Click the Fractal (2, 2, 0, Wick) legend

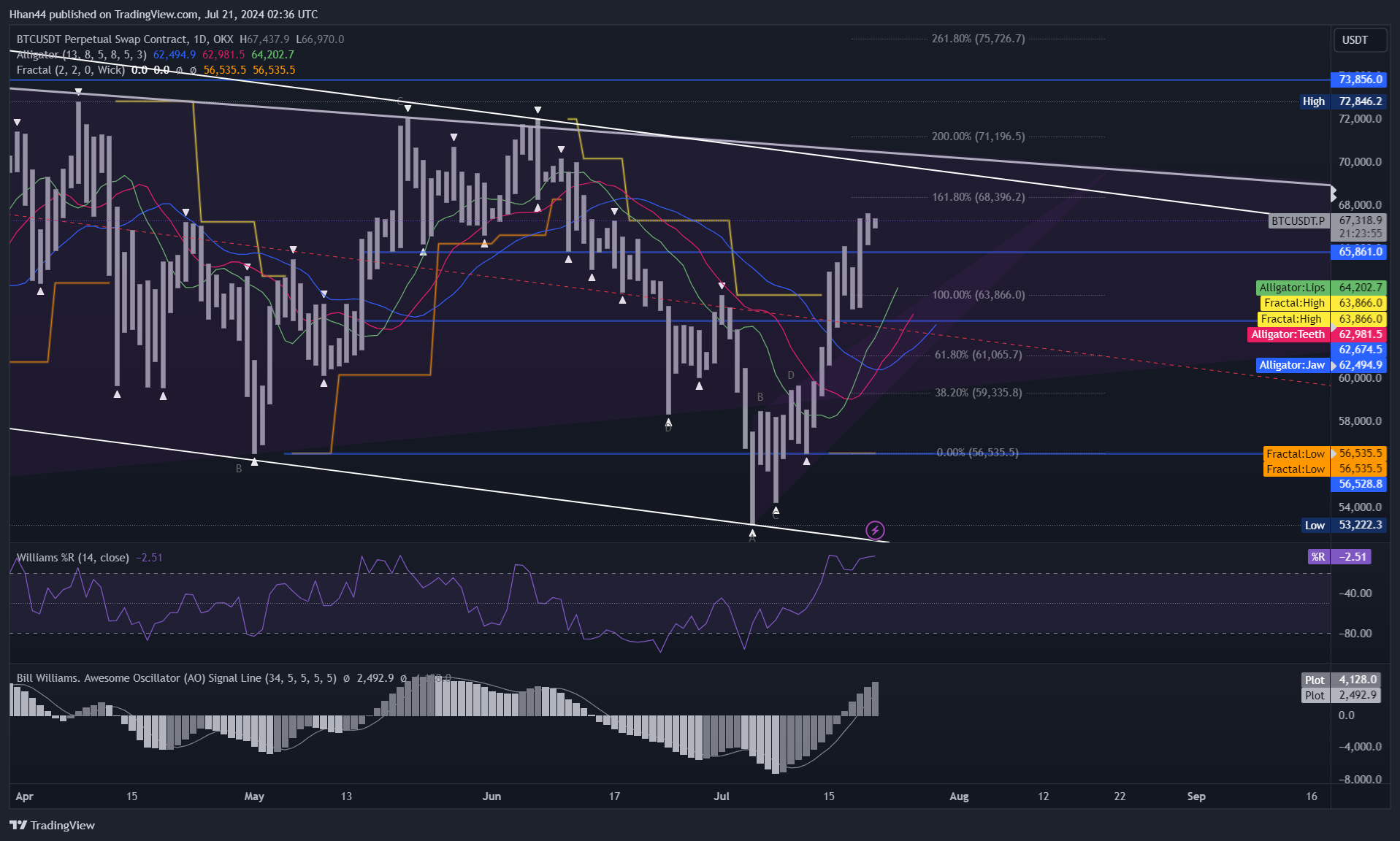pyautogui.click(x=71, y=70)
